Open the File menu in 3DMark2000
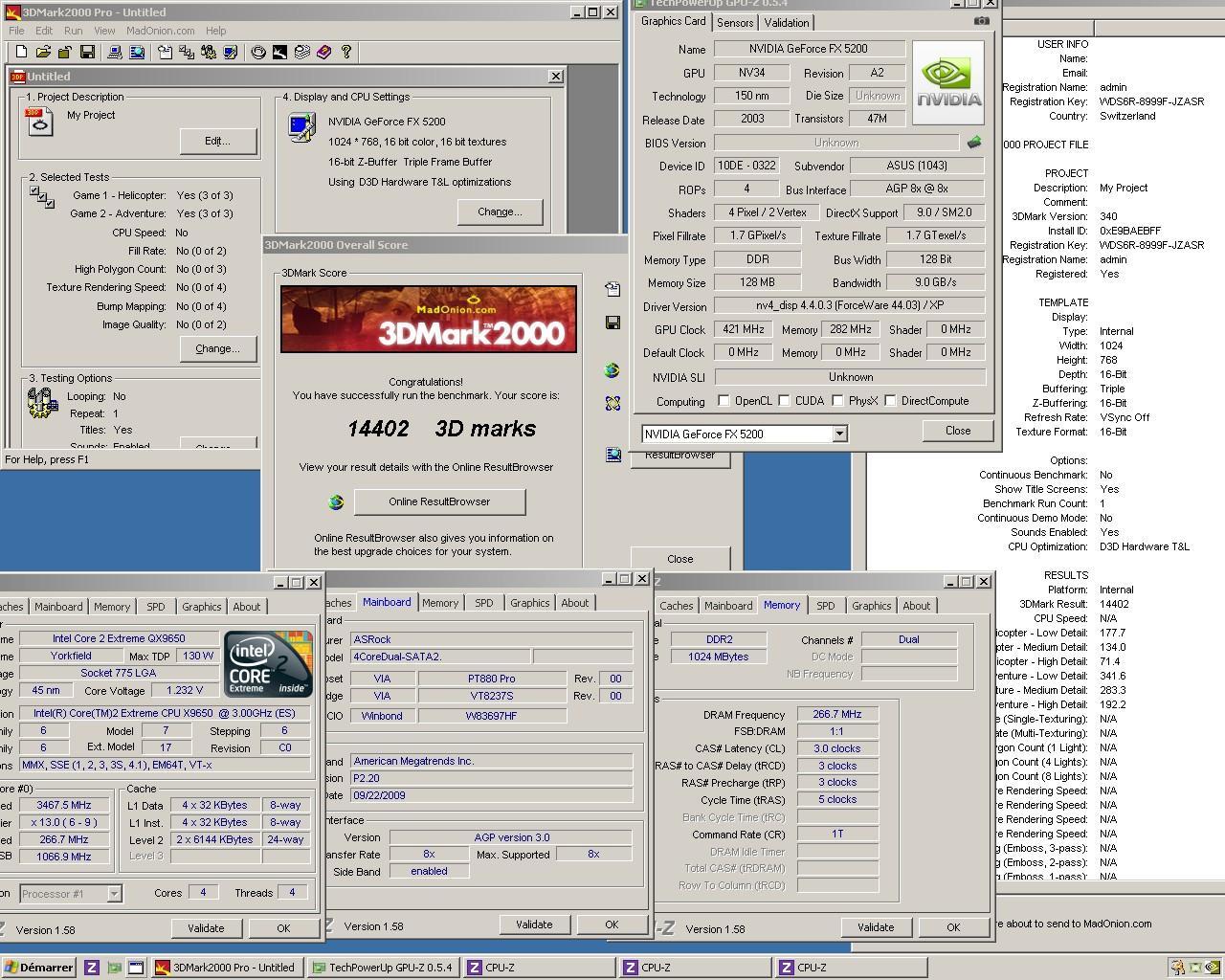 click(x=16, y=31)
